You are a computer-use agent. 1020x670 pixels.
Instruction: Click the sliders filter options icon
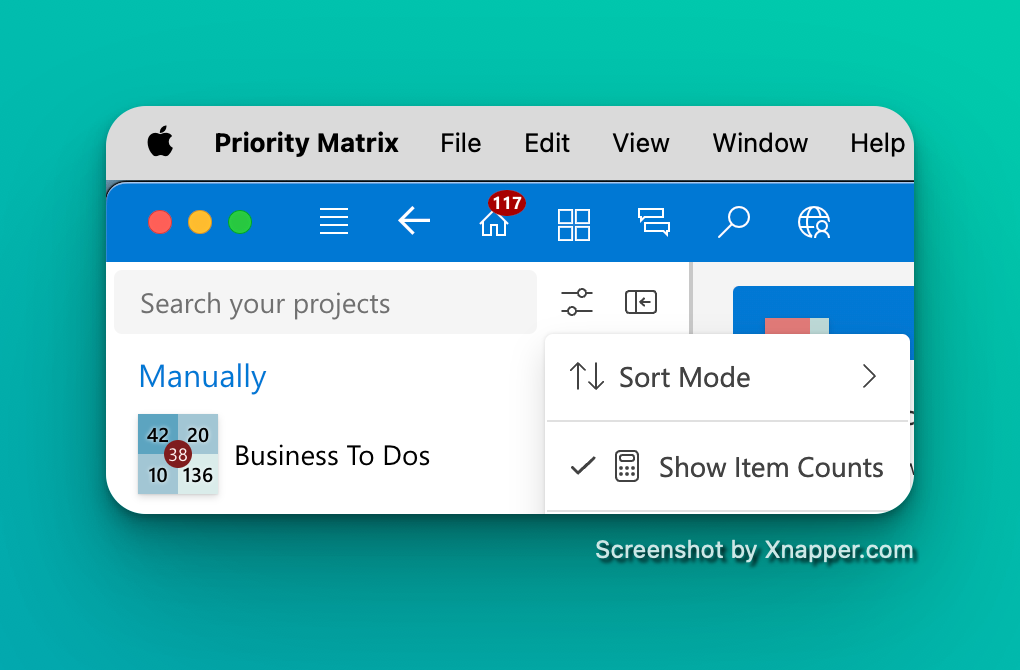tap(577, 302)
